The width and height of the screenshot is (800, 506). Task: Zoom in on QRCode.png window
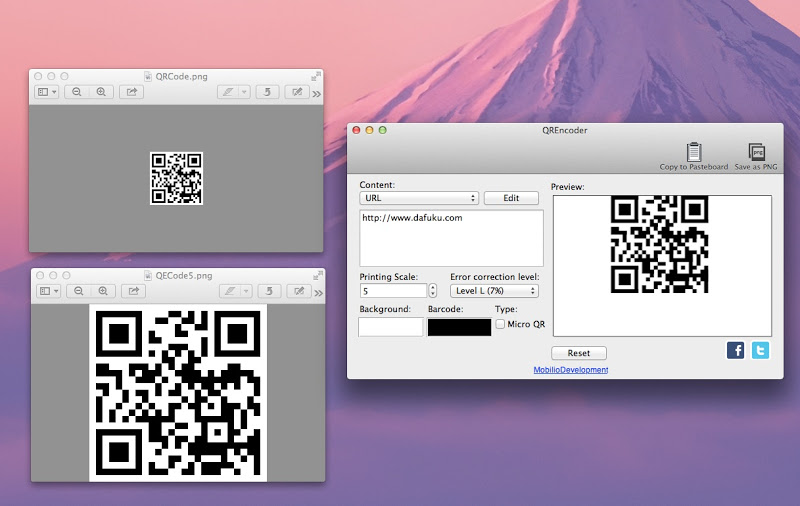(x=101, y=92)
